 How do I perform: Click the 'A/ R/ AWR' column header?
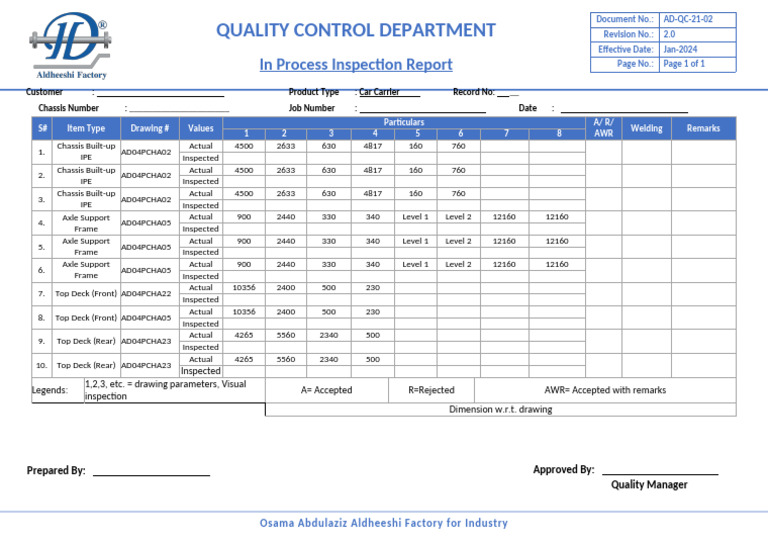click(603, 128)
